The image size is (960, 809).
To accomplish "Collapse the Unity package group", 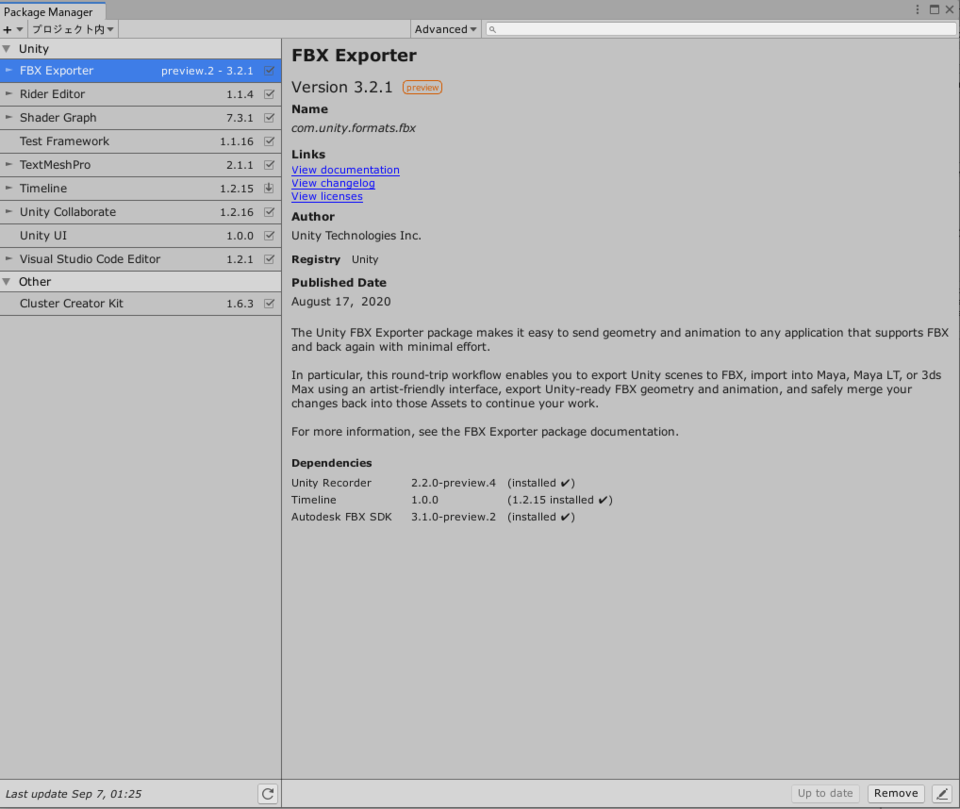I will (7, 48).
